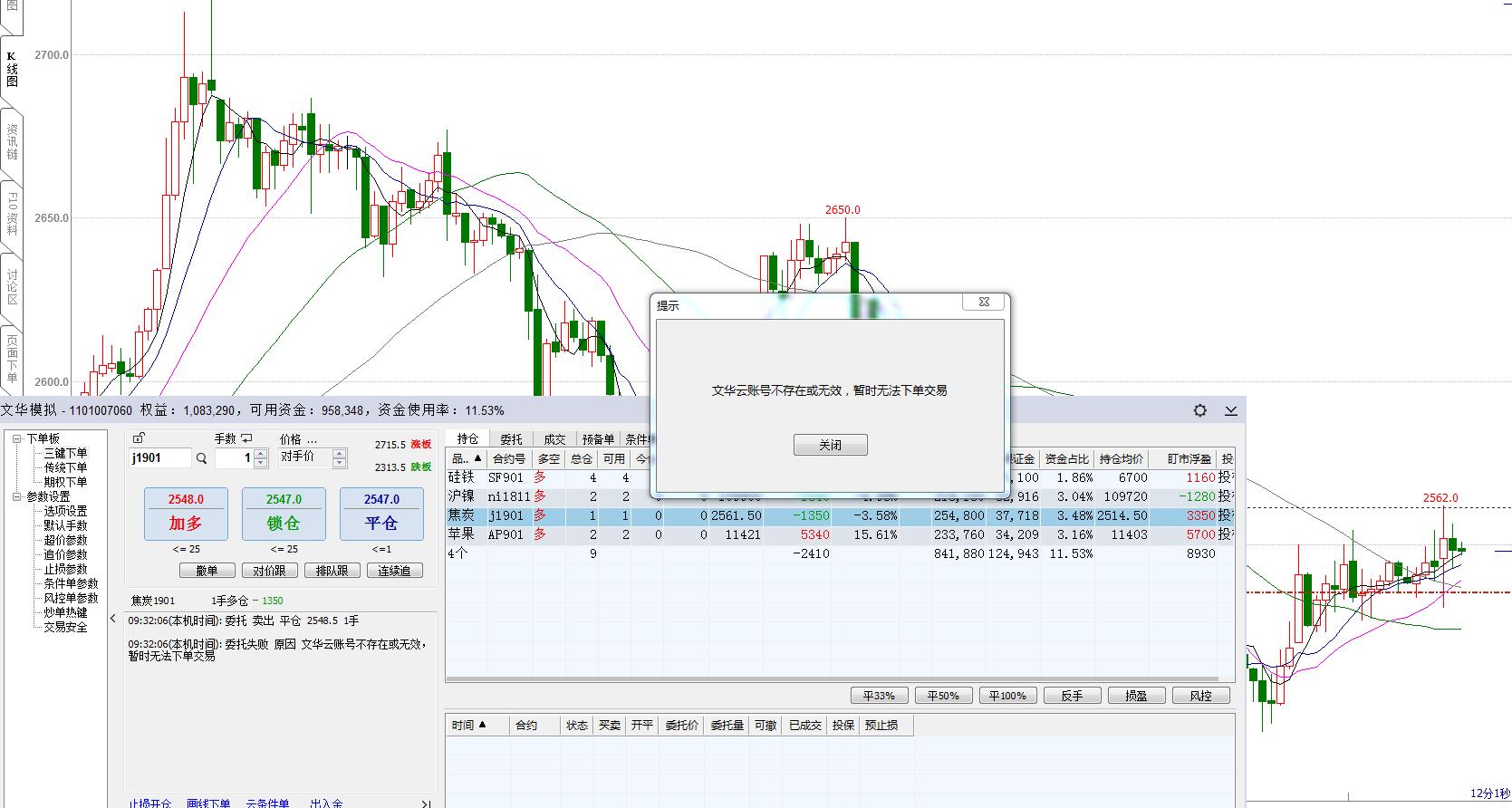
Task: Collapse the 下单板 tree node
Action: pyautogui.click(x=16, y=438)
